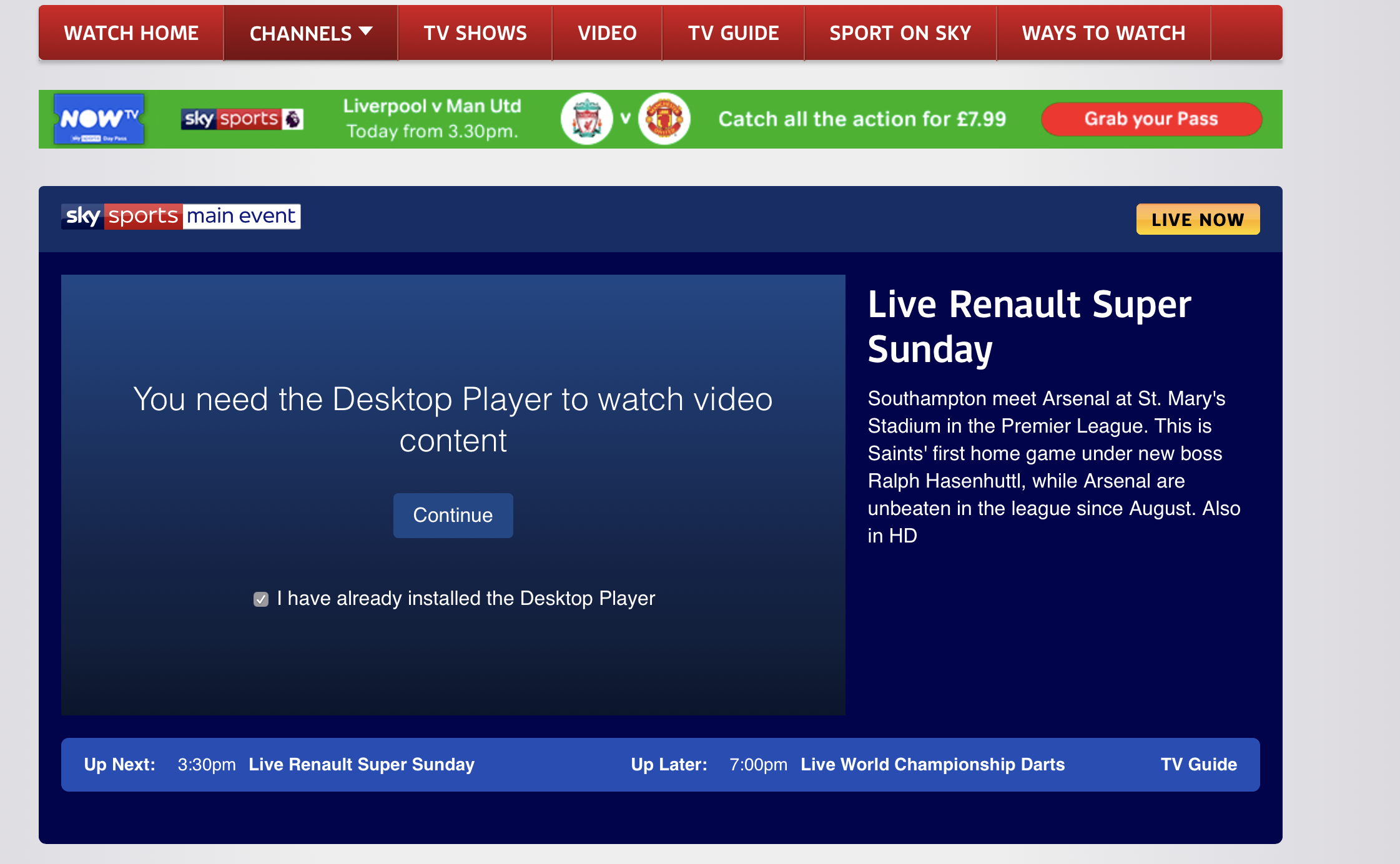The width and height of the screenshot is (1400, 864).
Task: Click the Southampton meet Arsenal description text
Action: [1054, 467]
